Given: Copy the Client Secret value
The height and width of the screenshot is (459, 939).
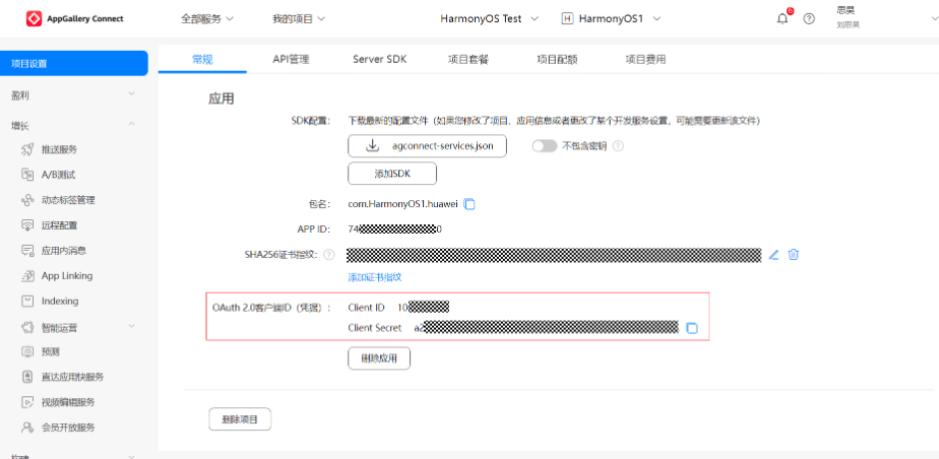Looking at the screenshot, I should tap(692, 328).
